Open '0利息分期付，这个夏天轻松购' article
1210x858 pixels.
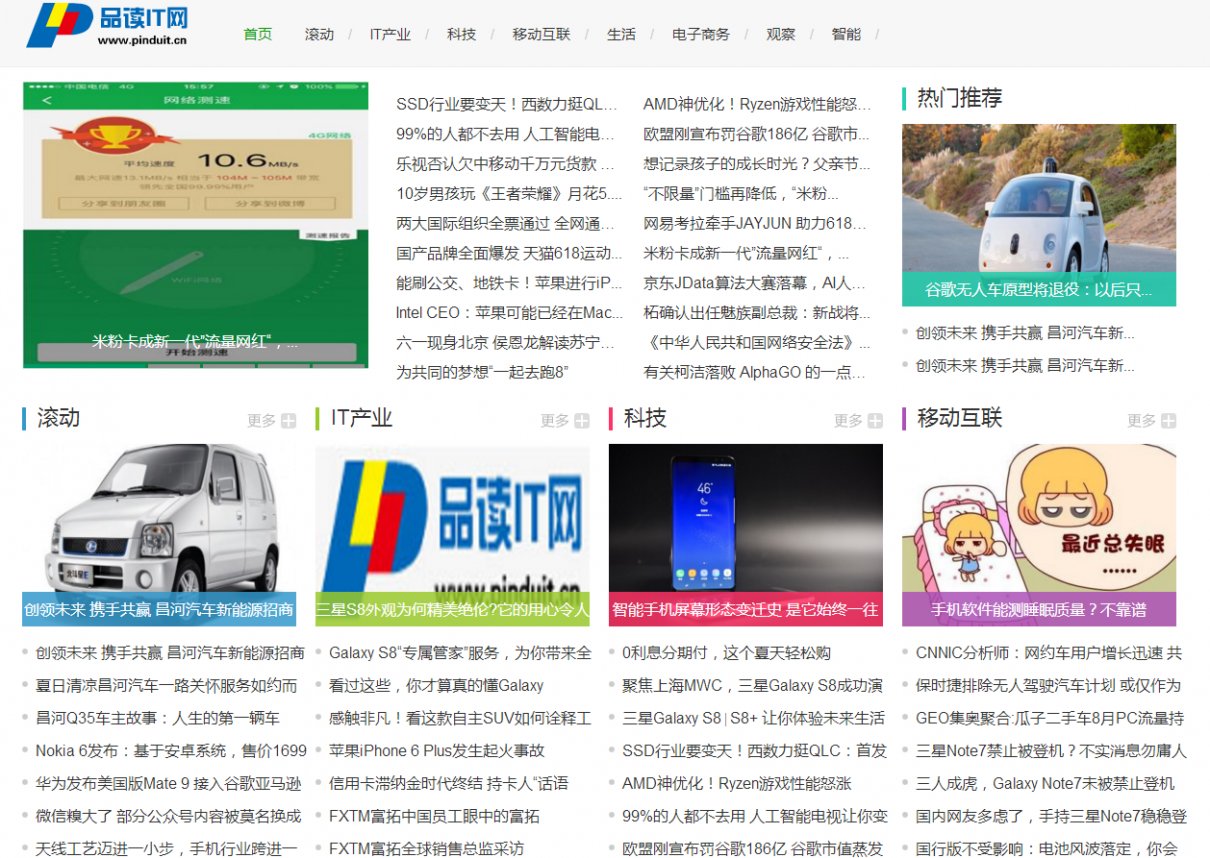pyautogui.click(x=726, y=653)
